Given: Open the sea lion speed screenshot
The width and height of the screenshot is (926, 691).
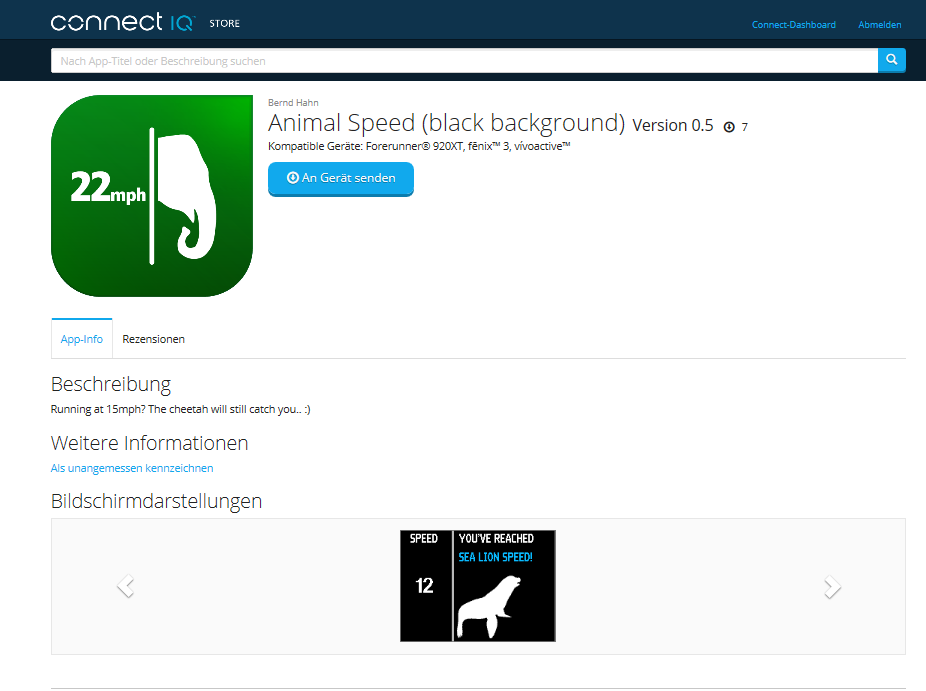Looking at the screenshot, I should (x=477, y=586).
